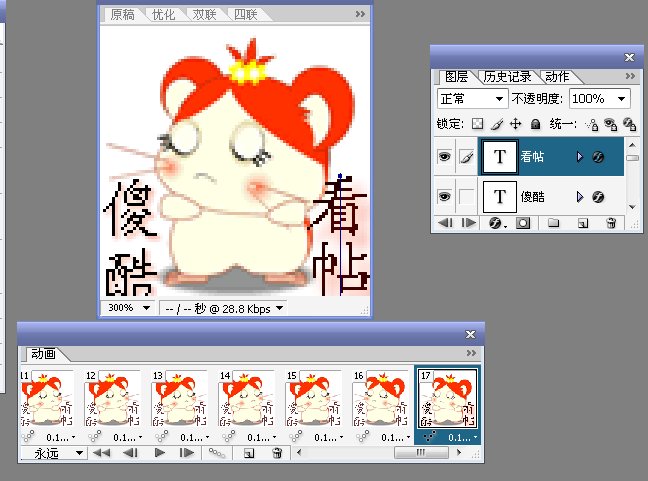Click unify layer style icon

(629, 124)
